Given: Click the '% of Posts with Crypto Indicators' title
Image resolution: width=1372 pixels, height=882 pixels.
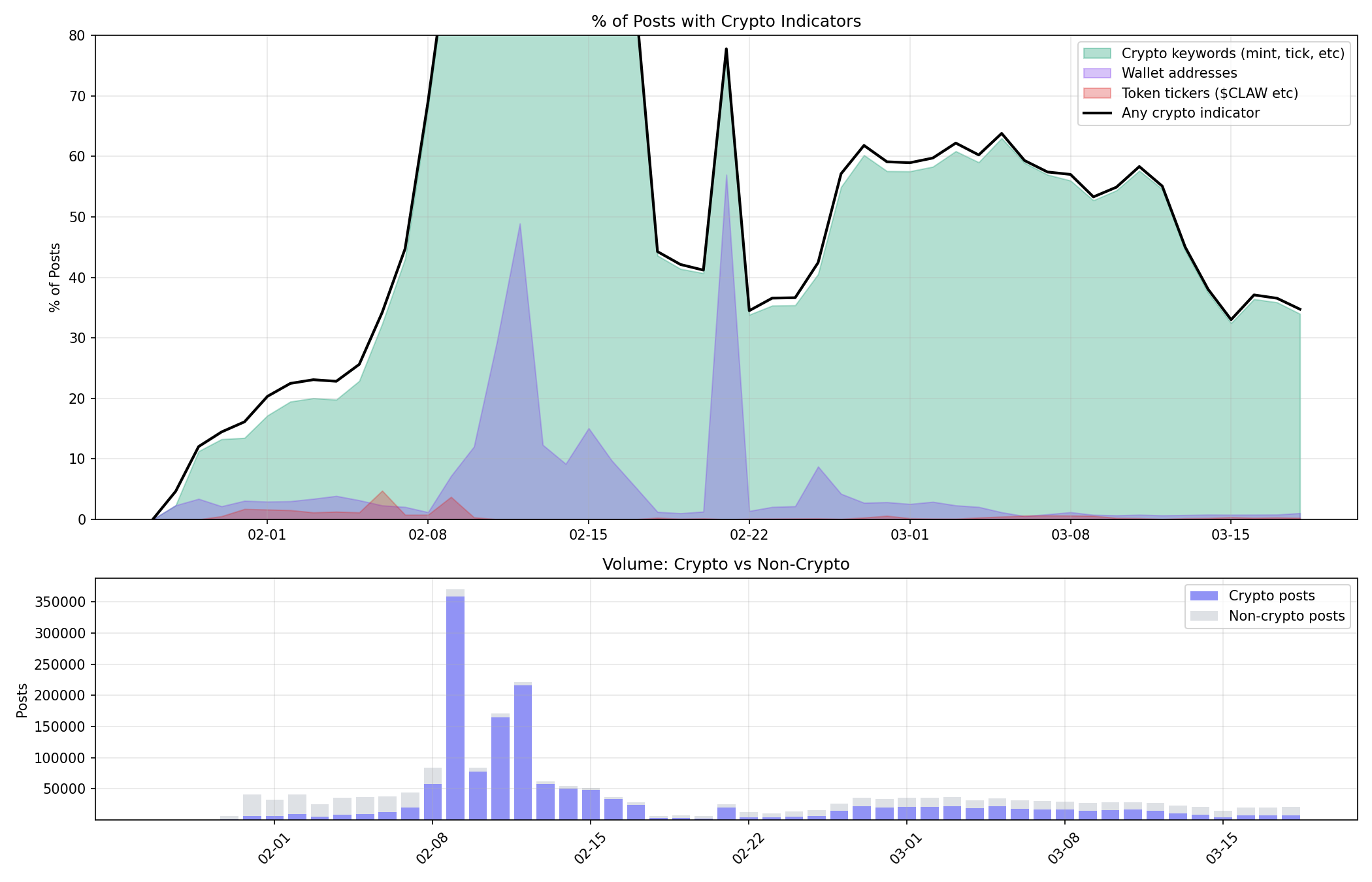Looking at the screenshot, I should tap(726, 22).
